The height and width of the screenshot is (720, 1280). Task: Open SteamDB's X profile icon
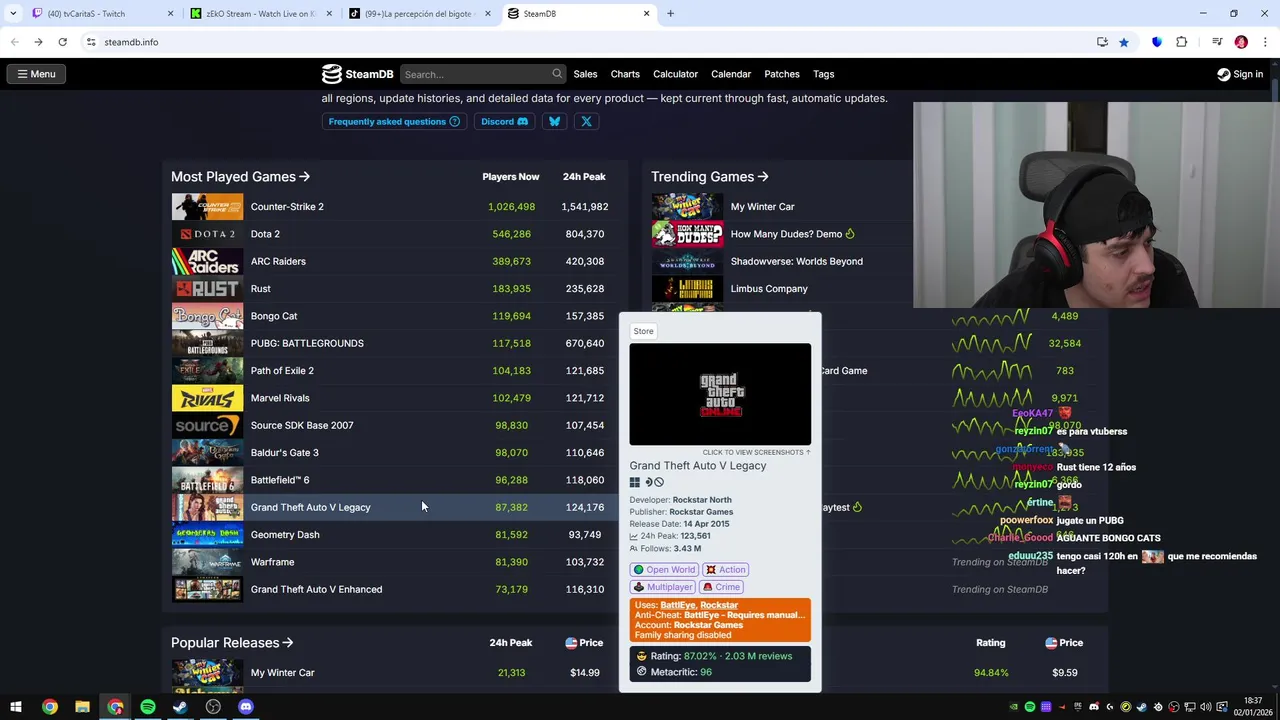[x=586, y=121]
